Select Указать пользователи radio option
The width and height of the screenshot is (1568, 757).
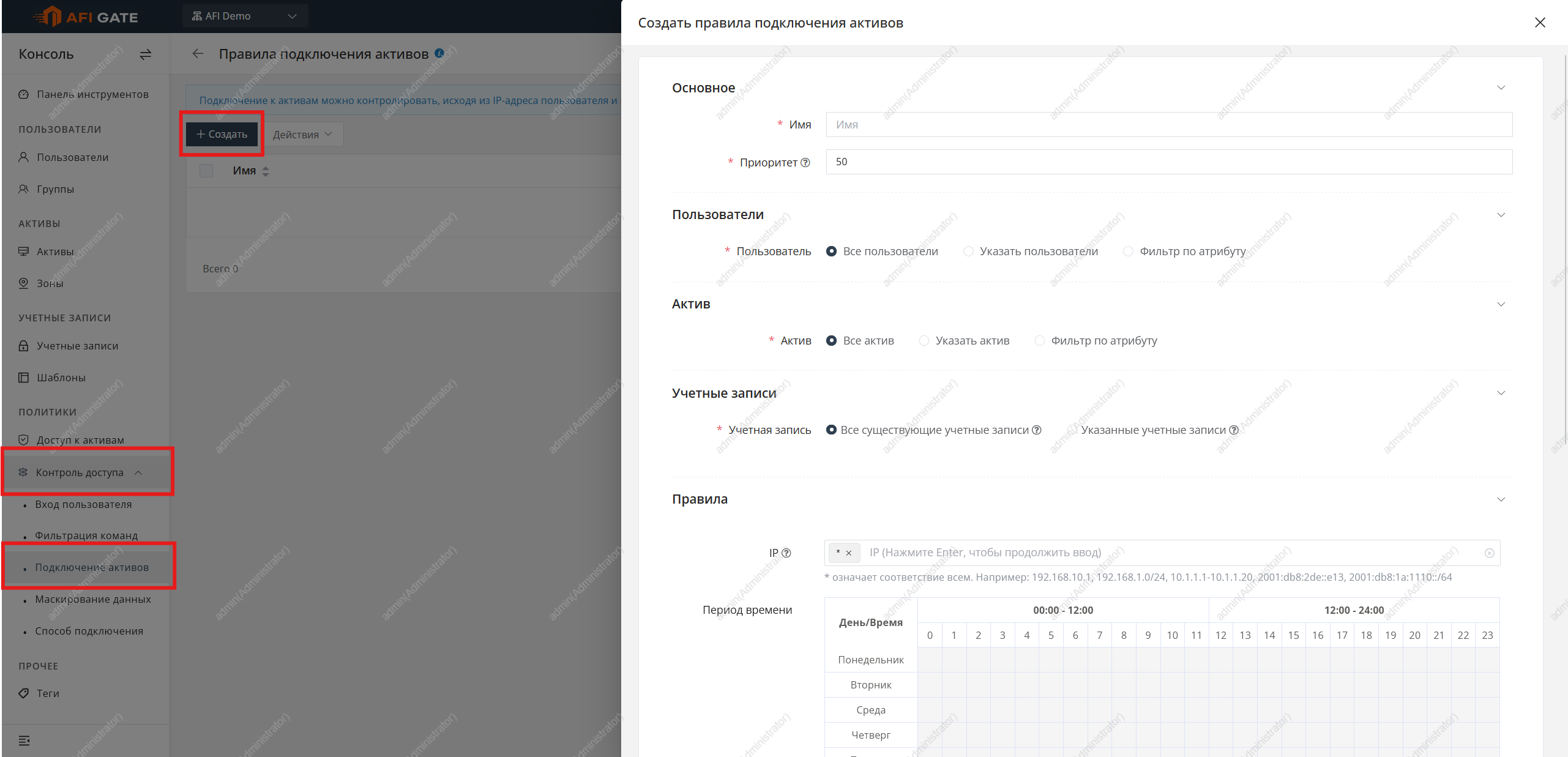click(968, 252)
